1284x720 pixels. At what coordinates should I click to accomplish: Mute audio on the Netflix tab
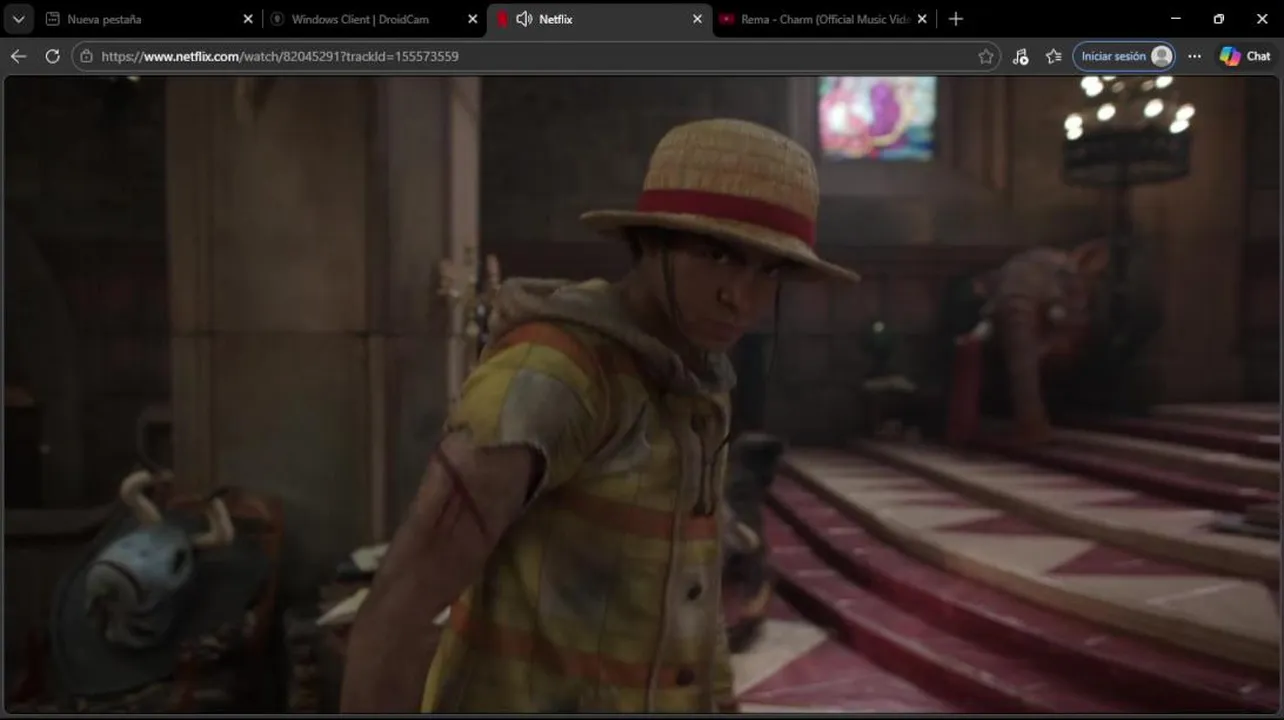coord(524,19)
